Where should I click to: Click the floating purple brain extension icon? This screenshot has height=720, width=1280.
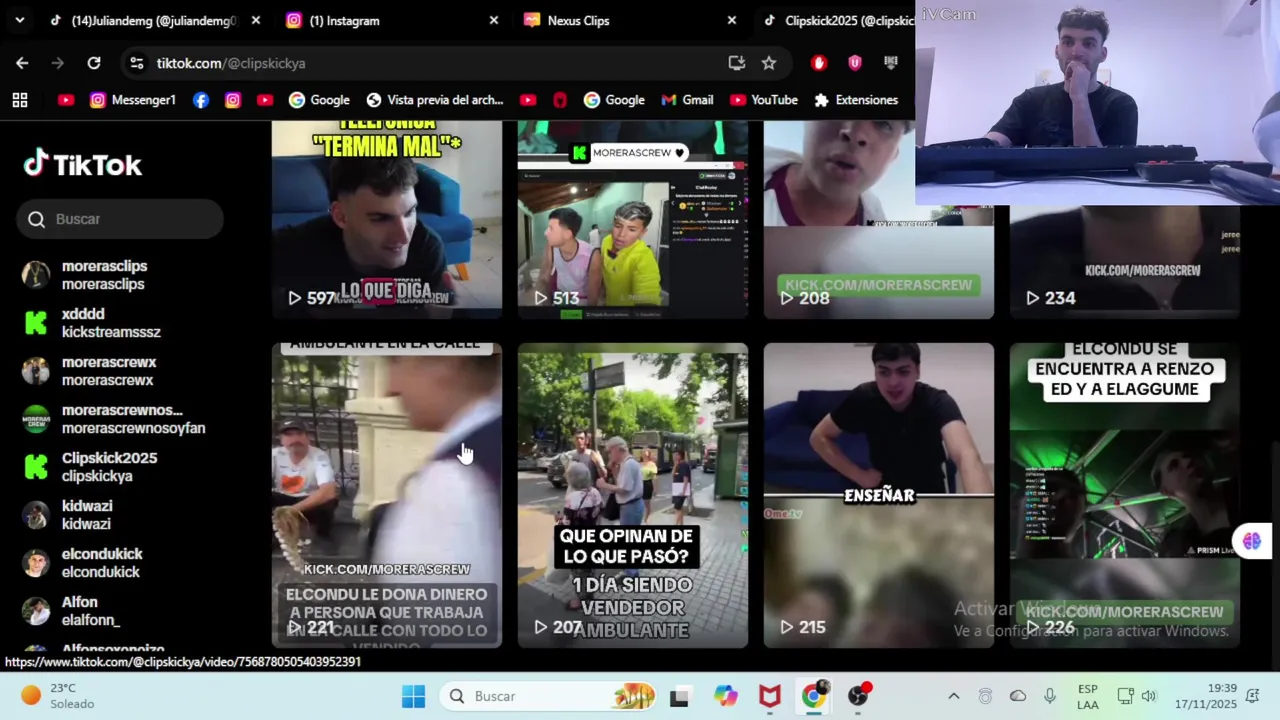pyautogui.click(x=1252, y=541)
